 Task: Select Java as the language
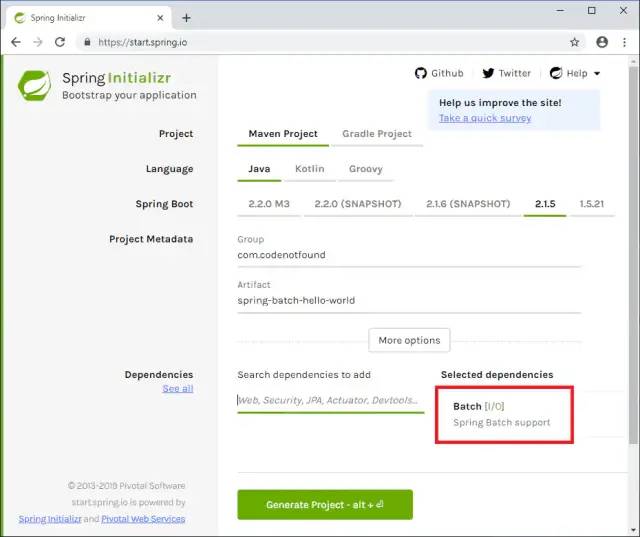click(x=259, y=169)
